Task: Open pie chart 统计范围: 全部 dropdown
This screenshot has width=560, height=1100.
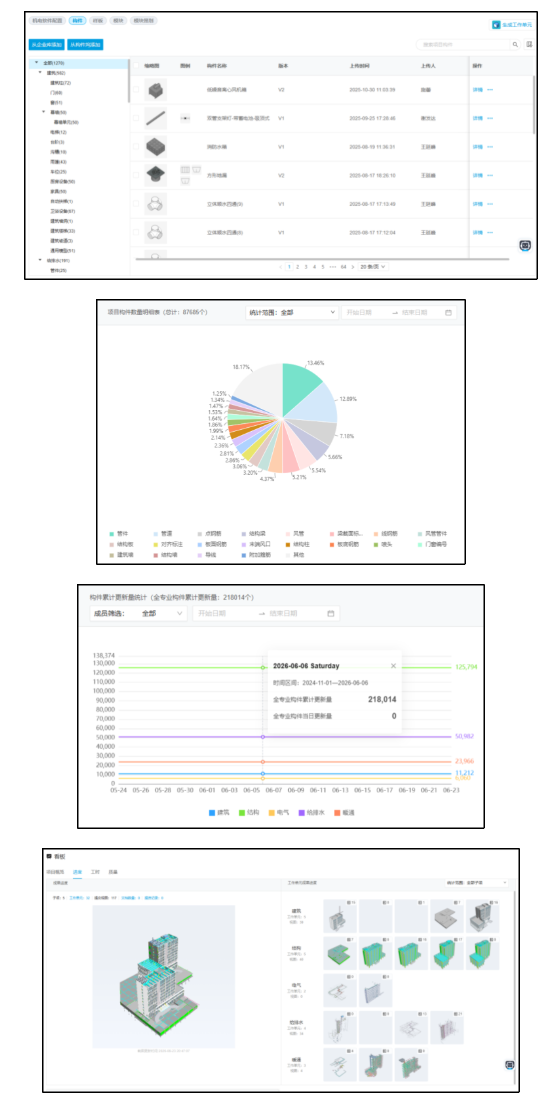Action: [x=293, y=312]
